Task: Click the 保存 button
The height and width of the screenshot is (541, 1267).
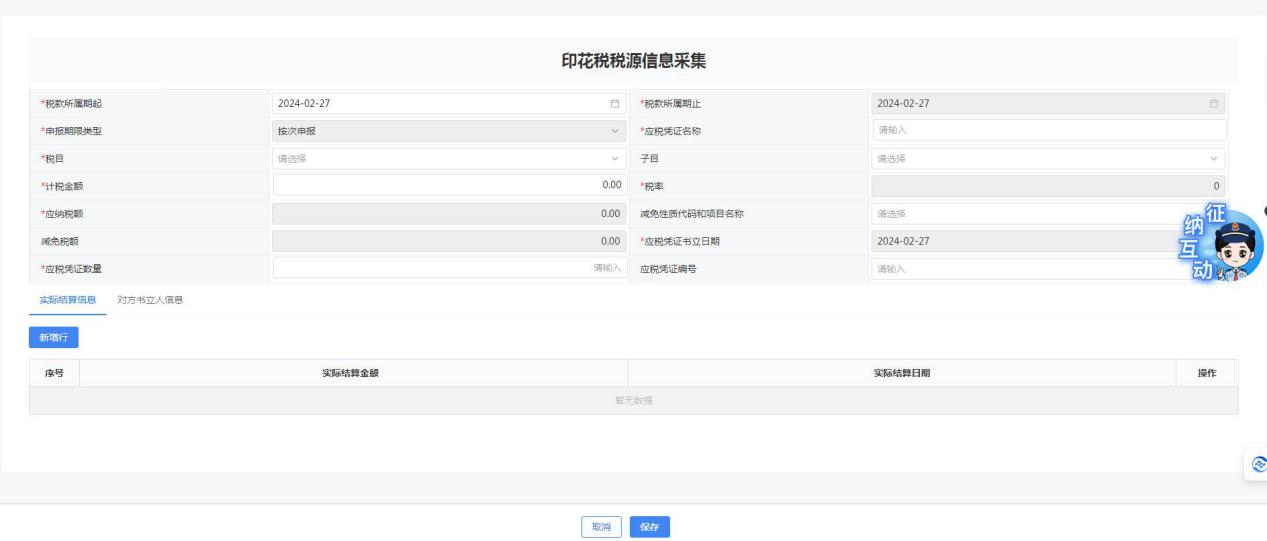Action: tap(649, 526)
